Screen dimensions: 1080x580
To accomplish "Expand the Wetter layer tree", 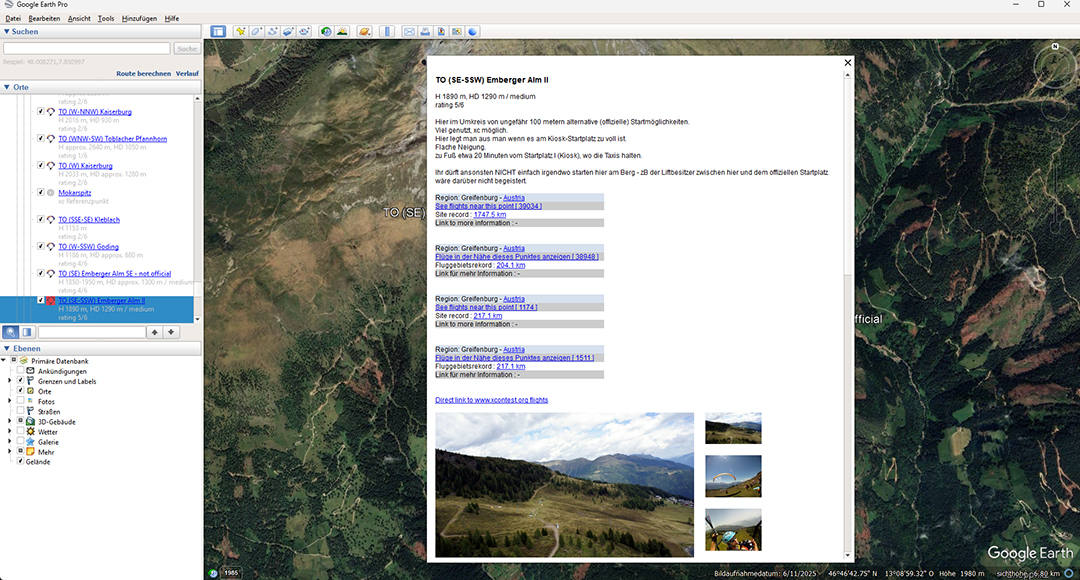I will tap(9, 431).
